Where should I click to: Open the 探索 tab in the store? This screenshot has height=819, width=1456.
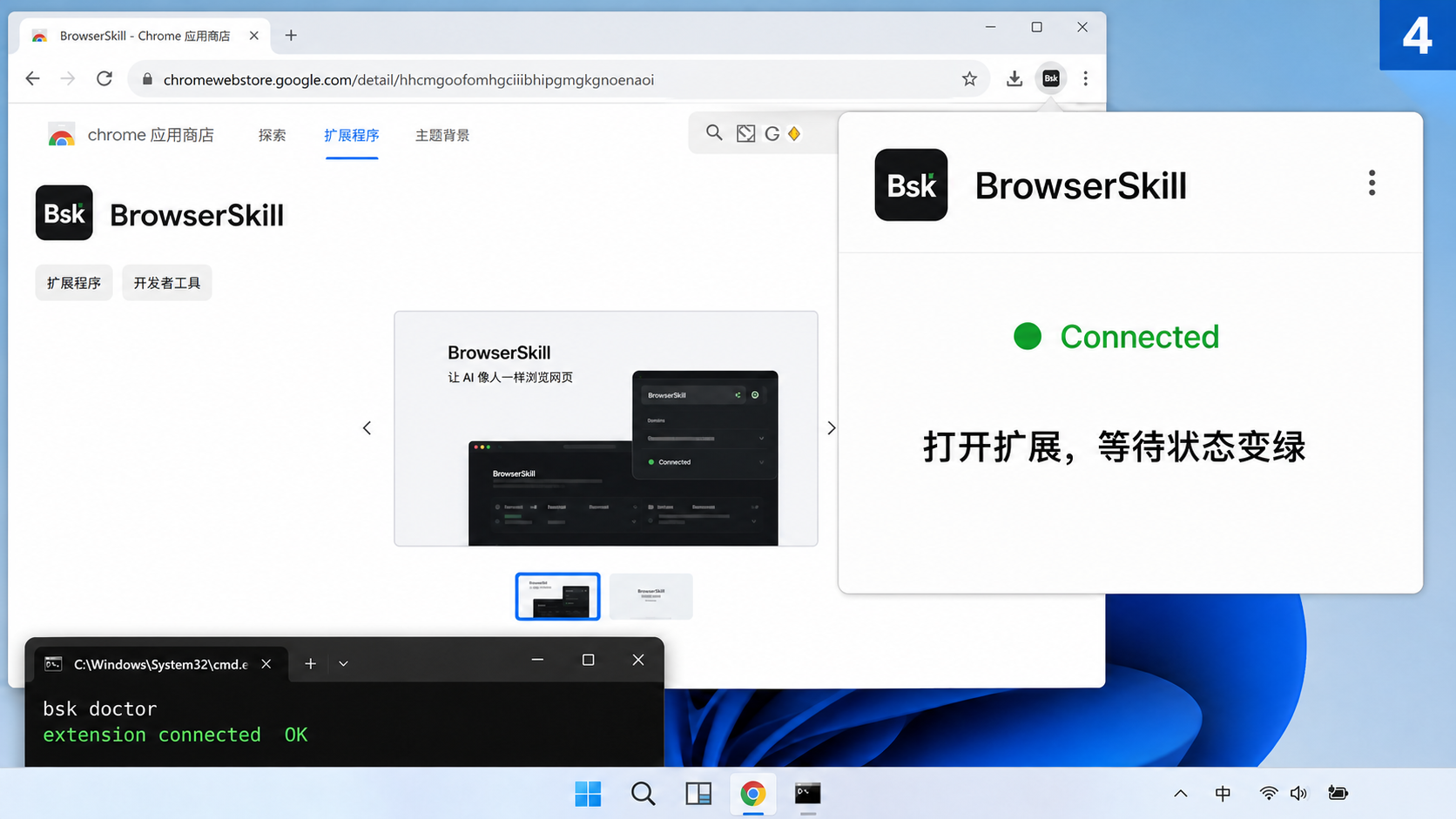point(272,136)
